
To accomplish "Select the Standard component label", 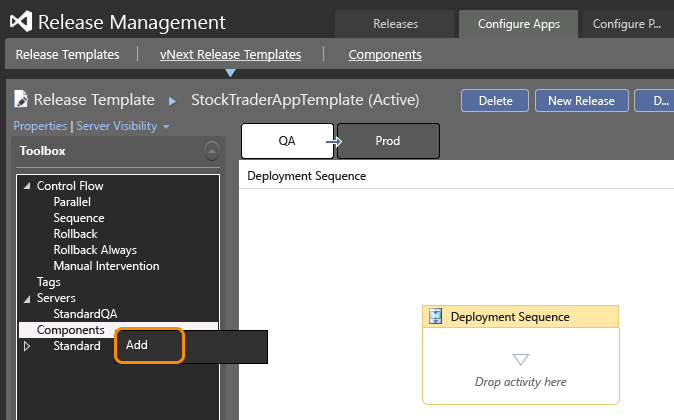I will 77,346.
